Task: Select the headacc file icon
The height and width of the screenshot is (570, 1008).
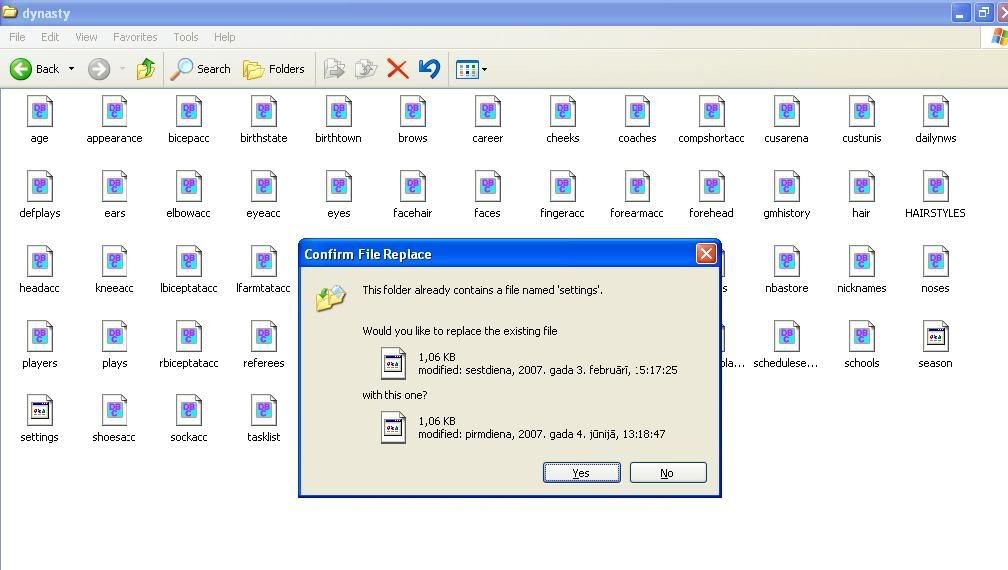Action: [x=40, y=262]
